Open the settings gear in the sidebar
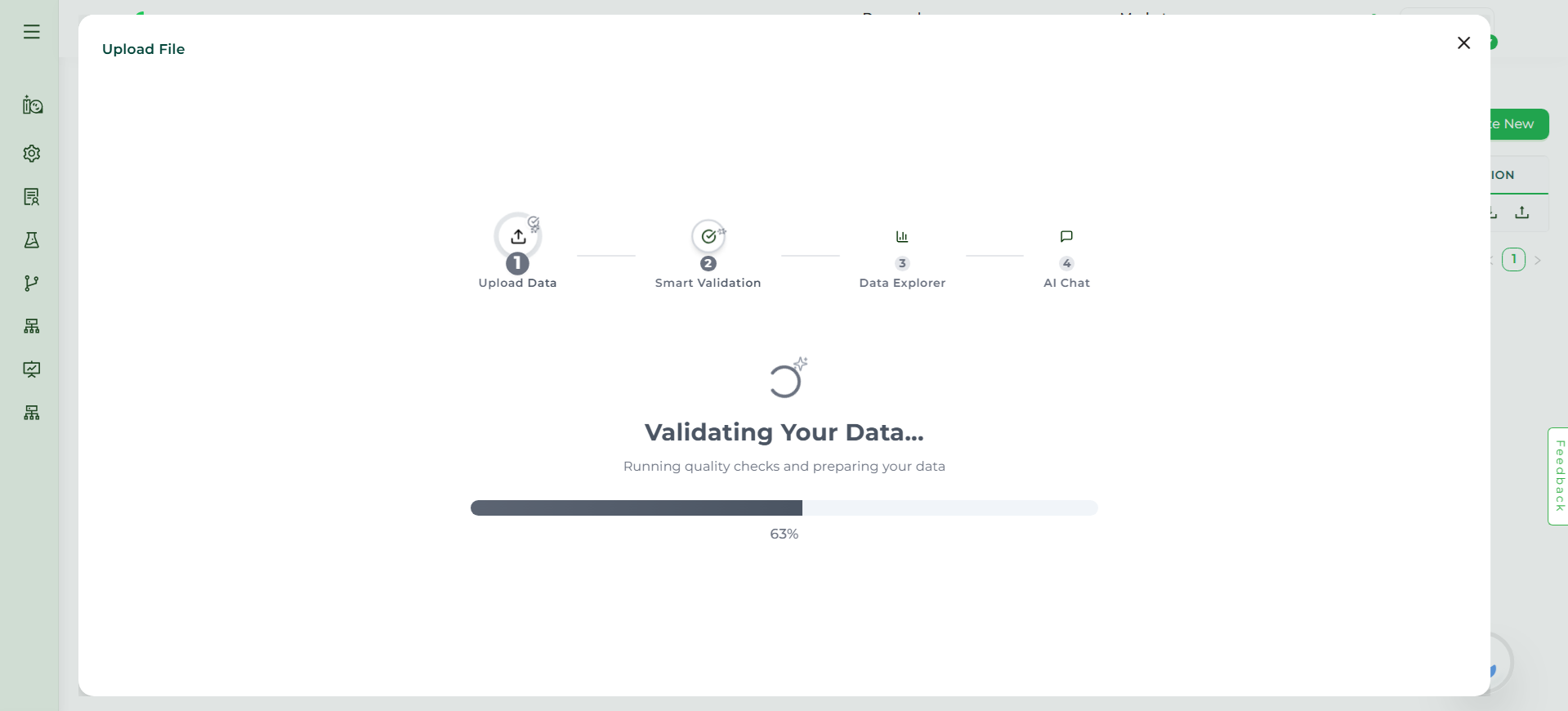1568x711 pixels. 32,154
